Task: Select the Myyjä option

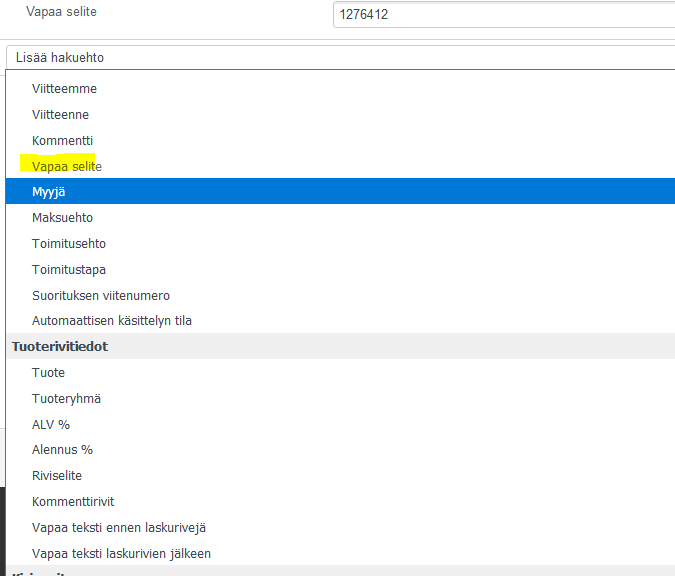Action: (x=49, y=191)
